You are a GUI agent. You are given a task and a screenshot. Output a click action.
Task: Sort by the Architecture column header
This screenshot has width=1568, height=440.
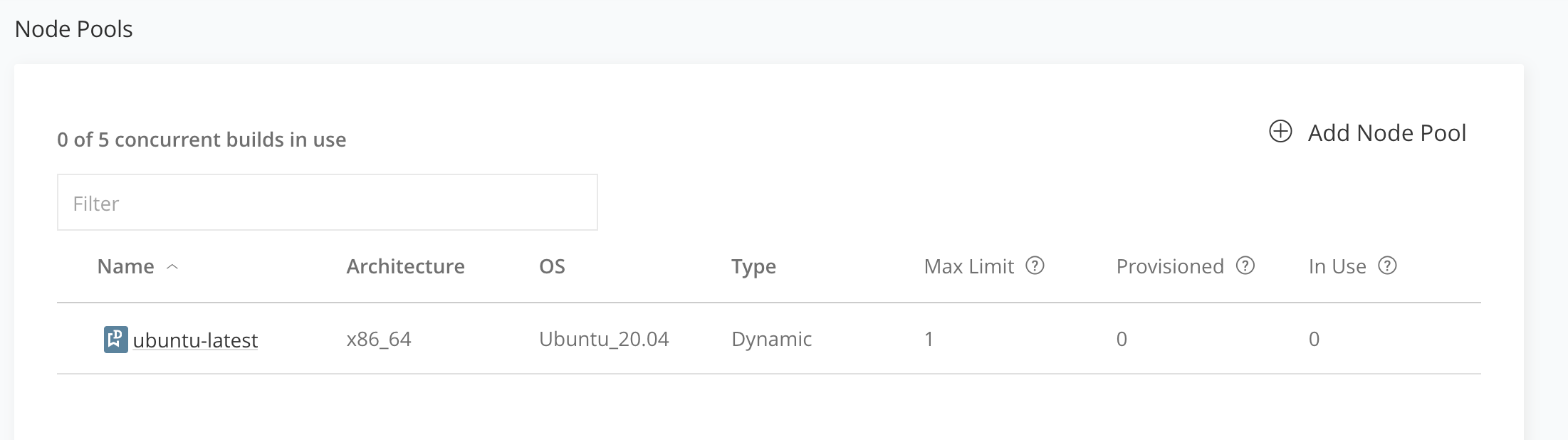coord(405,266)
